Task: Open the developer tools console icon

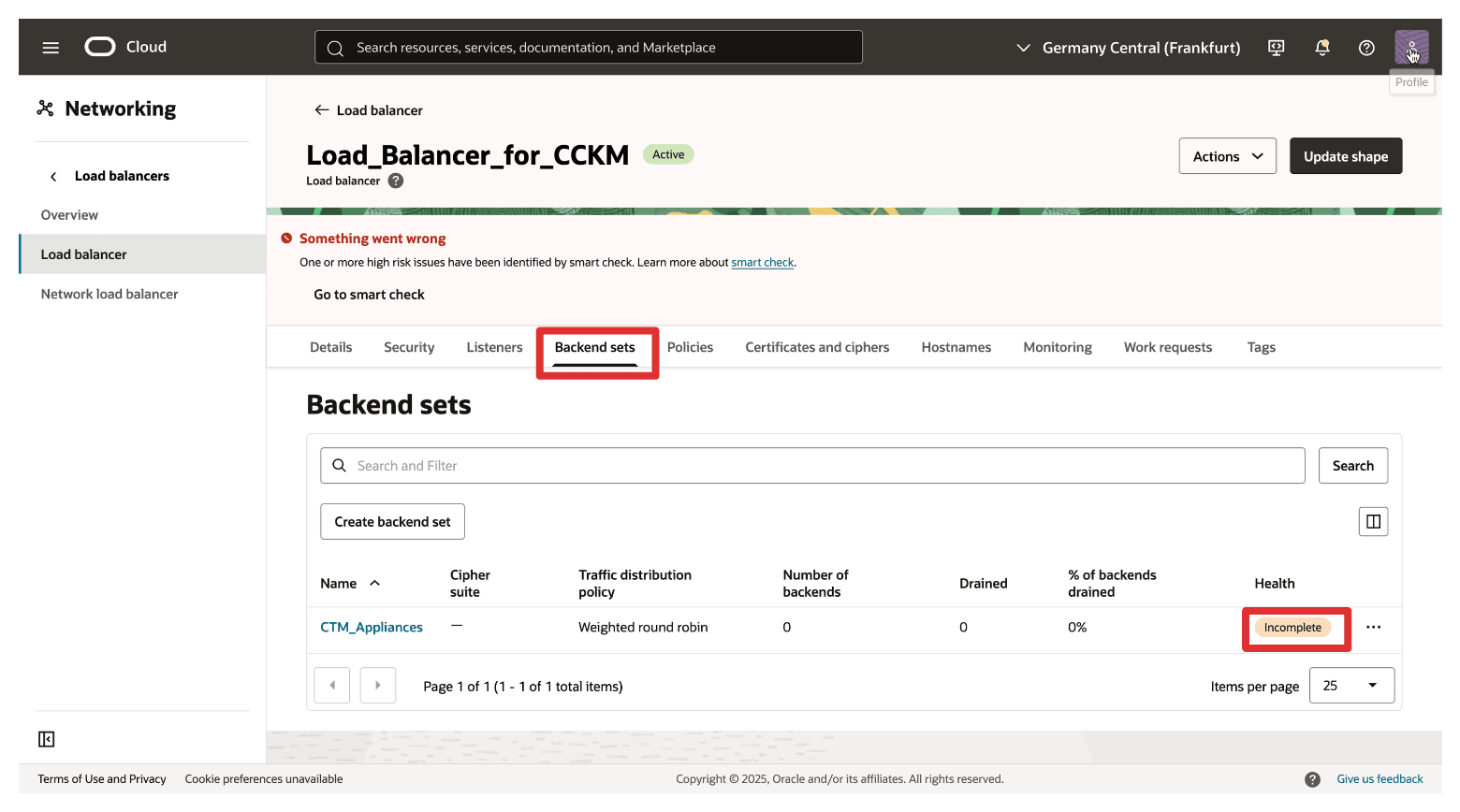Action: click(x=1276, y=48)
